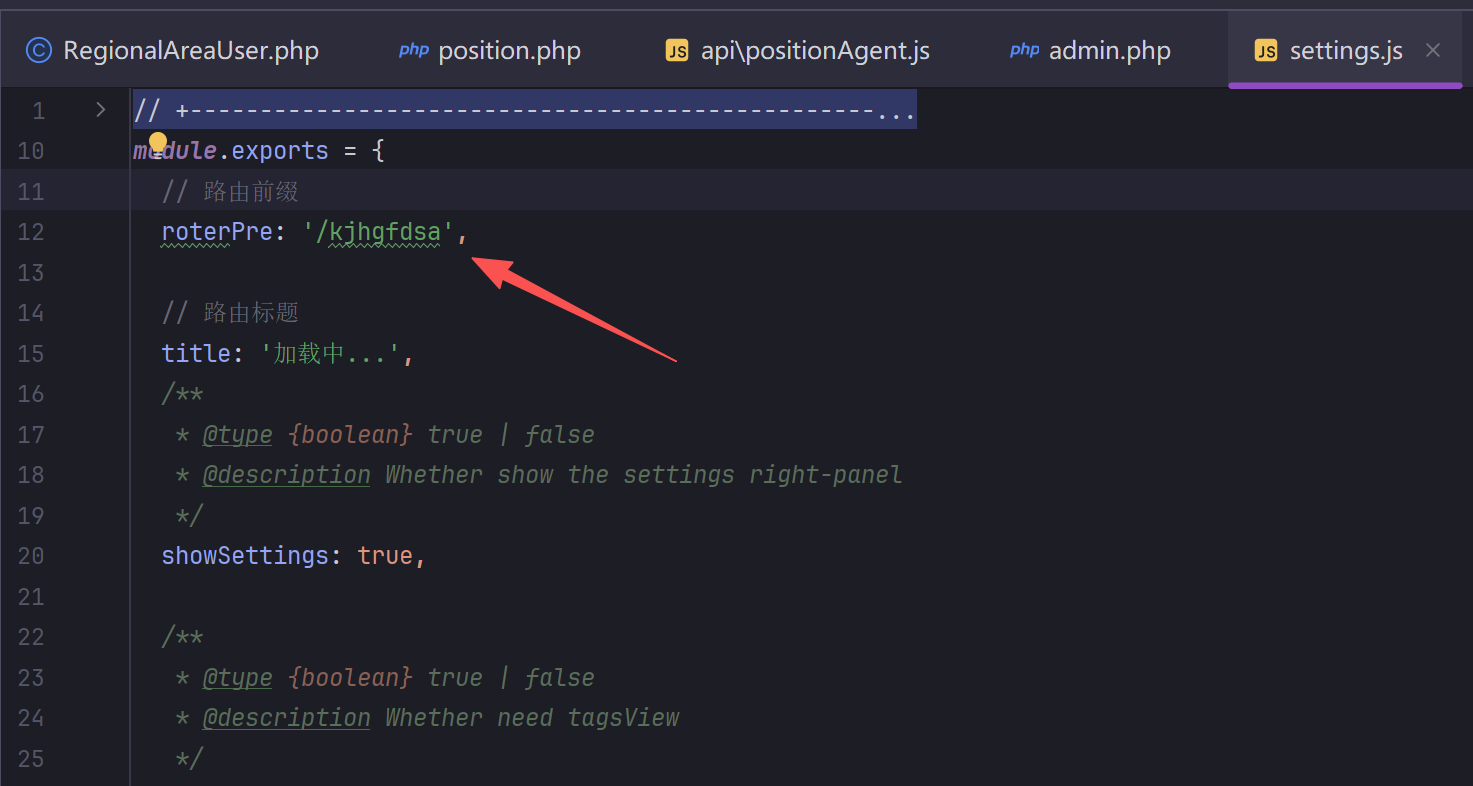
Task: Select the api\positionAgent.js tab
Action: click(x=815, y=50)
